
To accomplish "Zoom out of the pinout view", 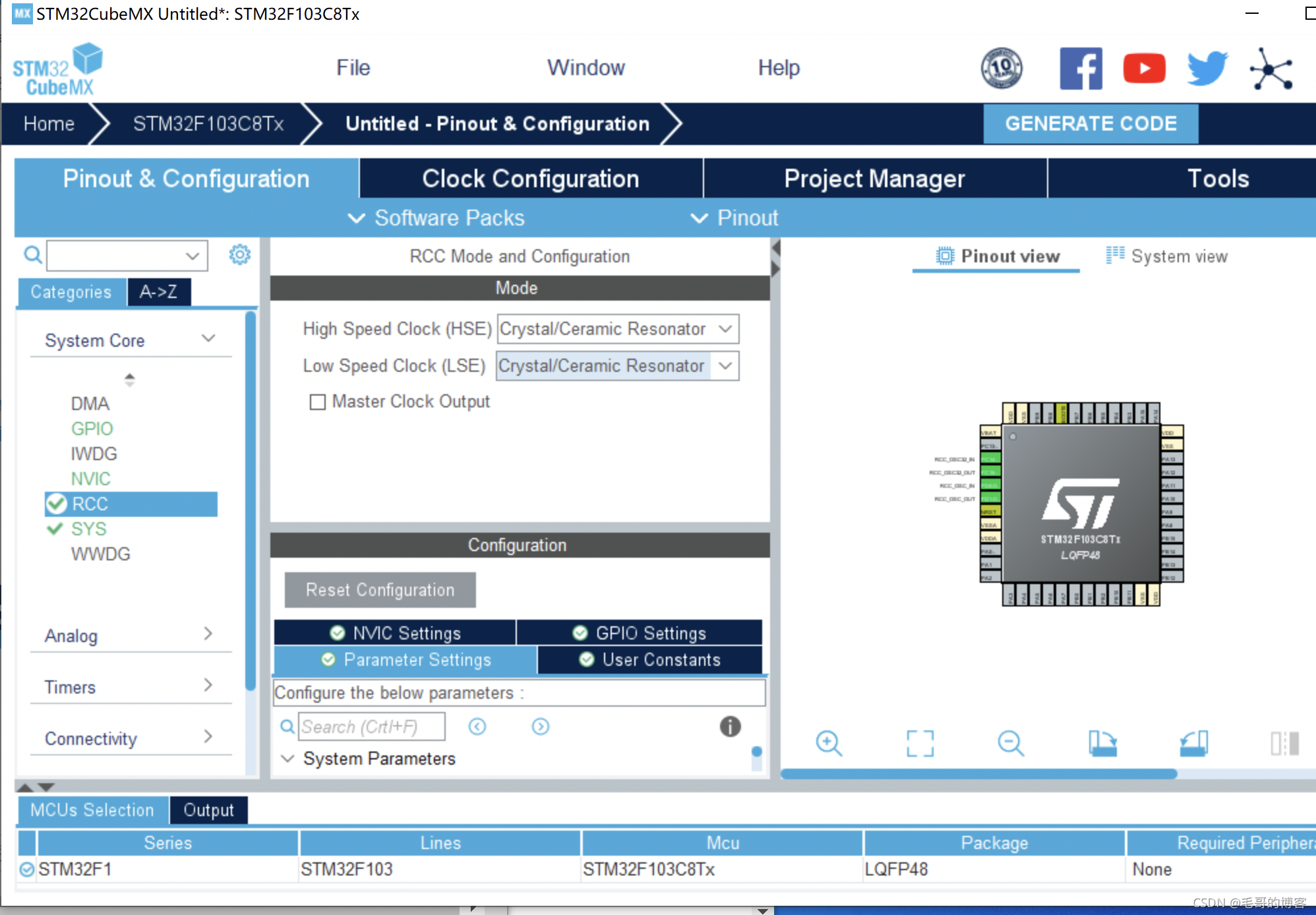I will pyautogui.click(x=1010, y=743).
